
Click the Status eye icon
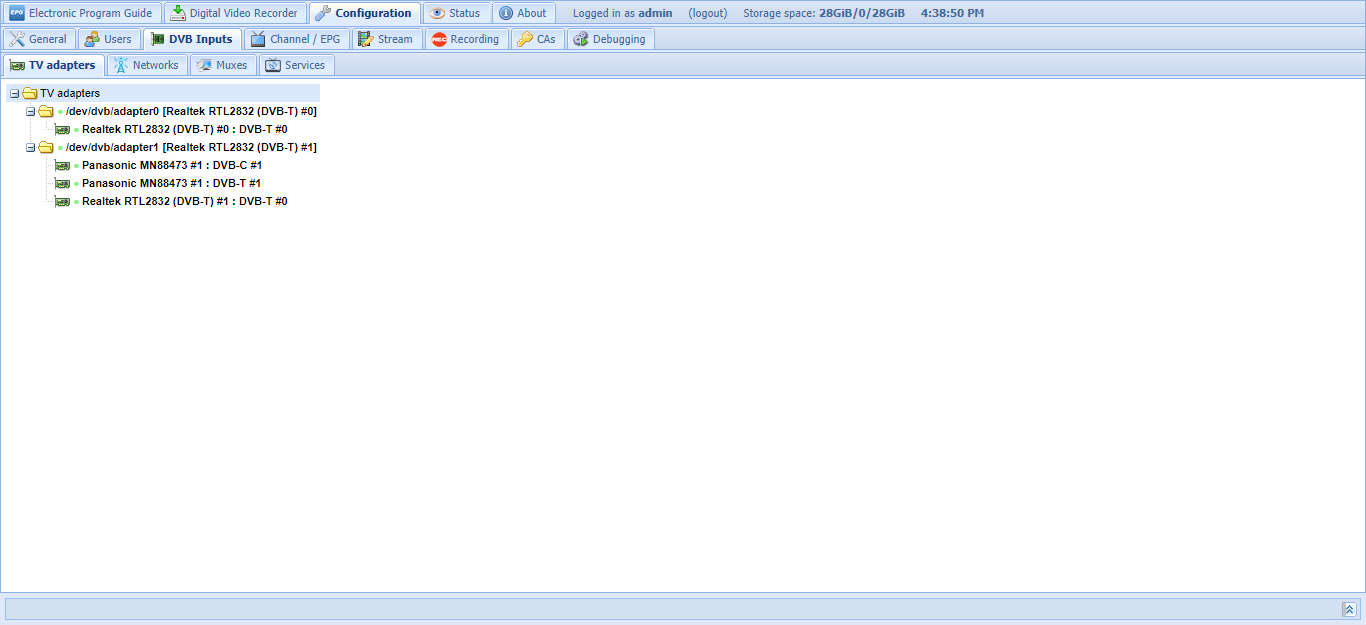point(438,13)
